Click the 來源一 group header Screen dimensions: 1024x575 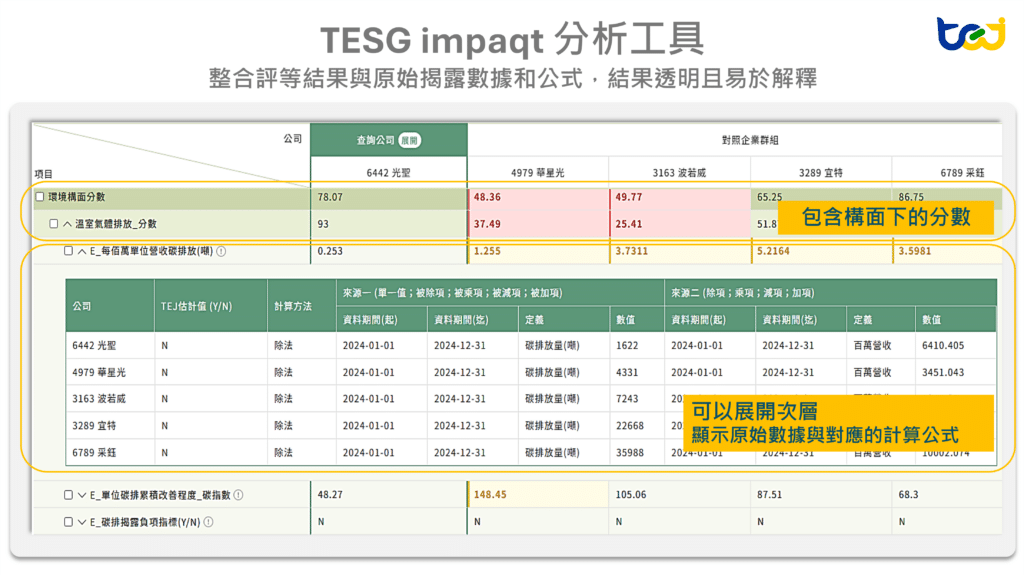tap(500, 293)
